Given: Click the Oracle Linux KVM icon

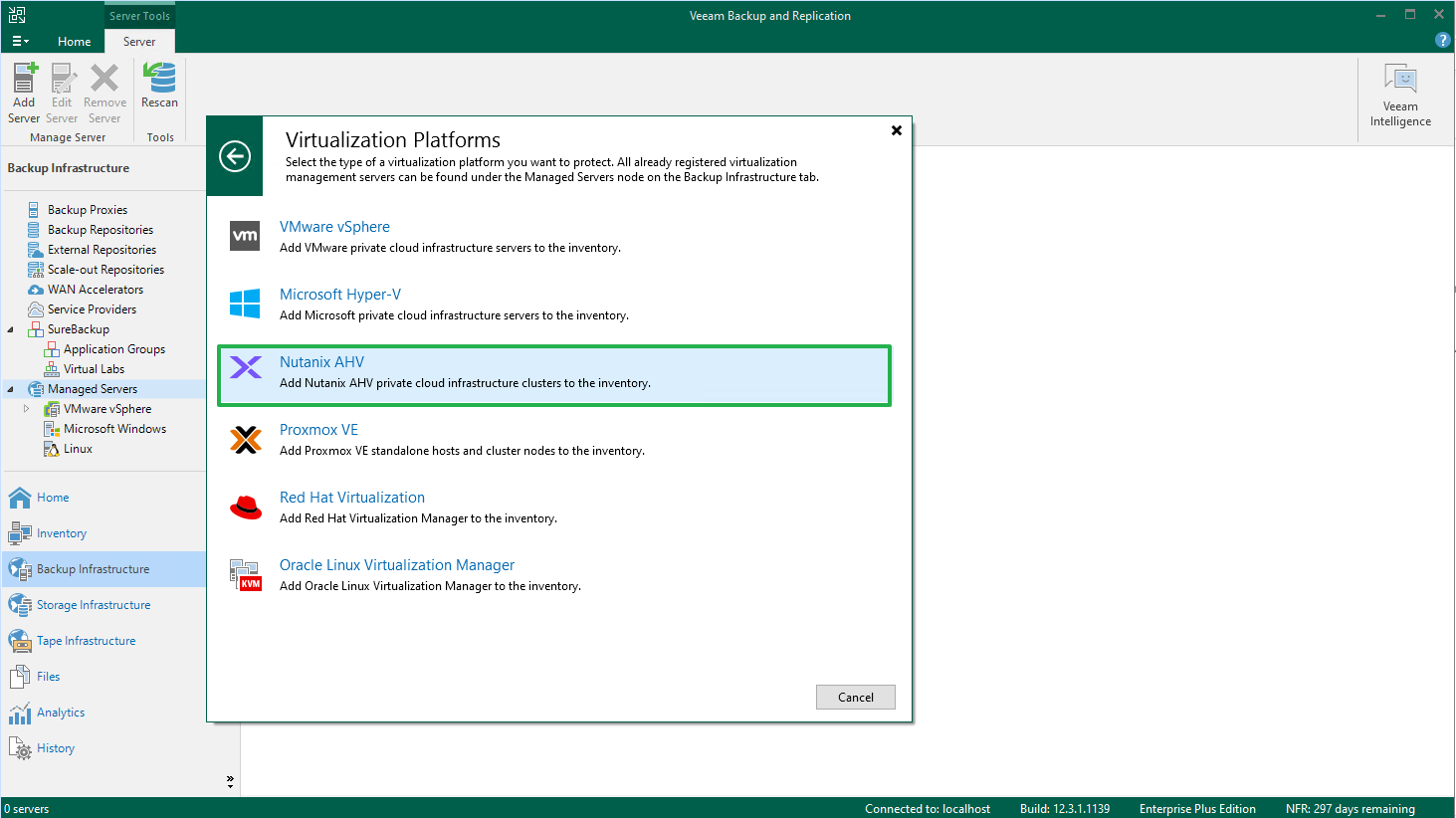Looking at the screenshot, I should pyautogui.click(x=245, y=574).
